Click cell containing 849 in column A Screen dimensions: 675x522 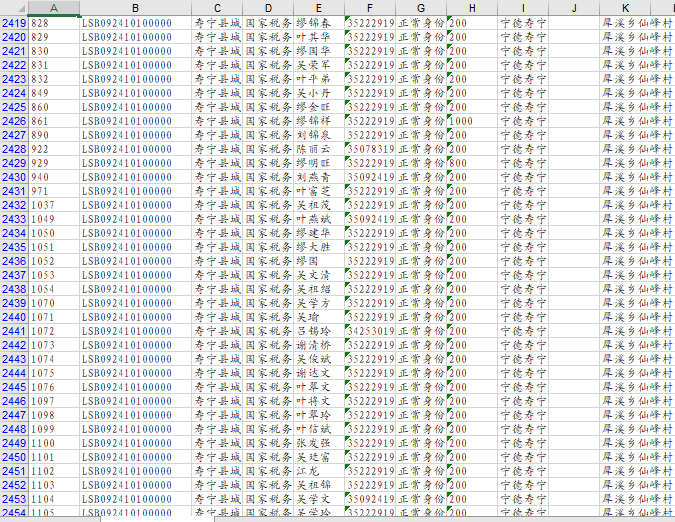coord(54,93)
